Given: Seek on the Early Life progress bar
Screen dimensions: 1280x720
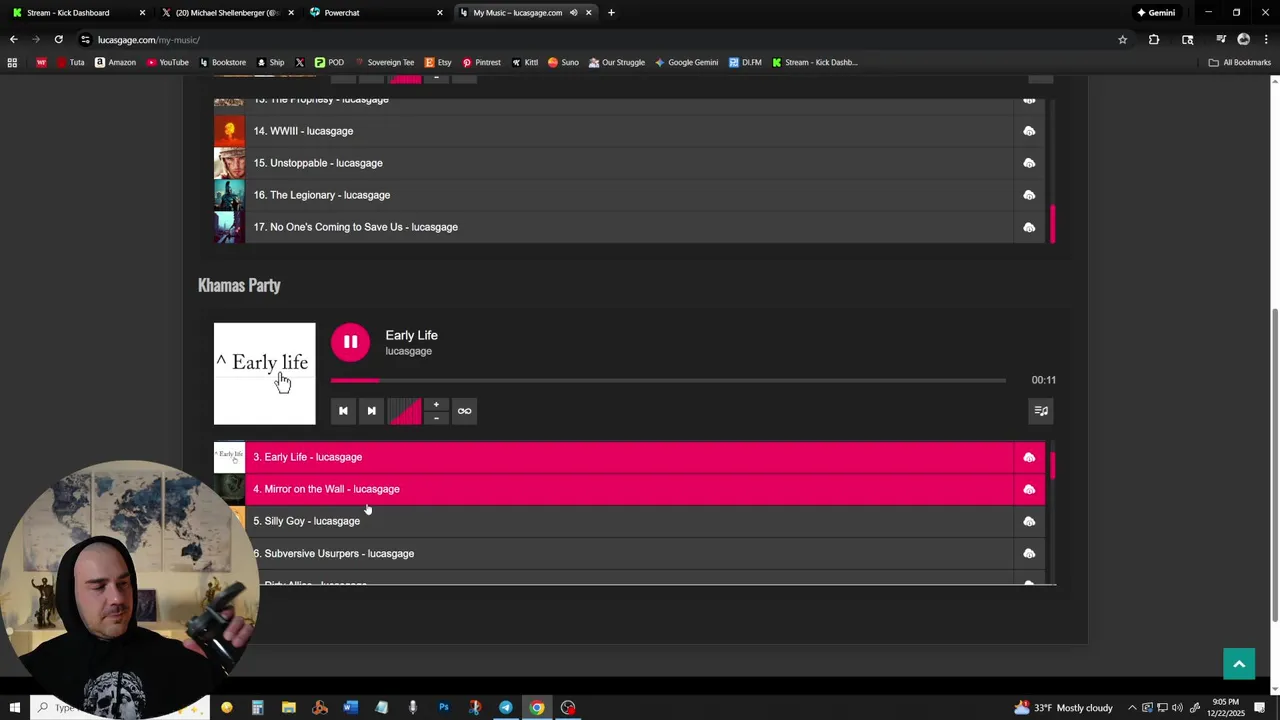Looking at the screenshot, I should (668, 380).
